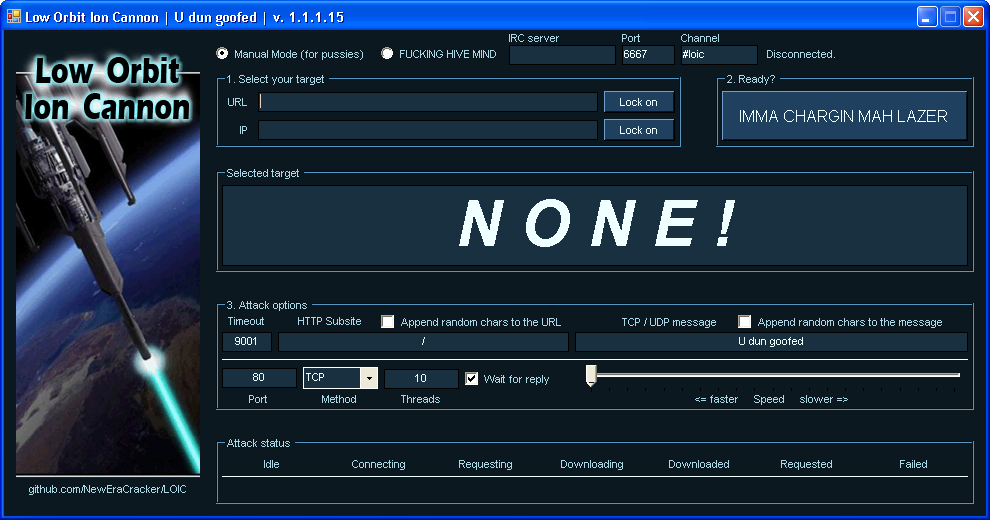Click Lock on button next to IP
This screenshot has width=990, height=520.
638,130
